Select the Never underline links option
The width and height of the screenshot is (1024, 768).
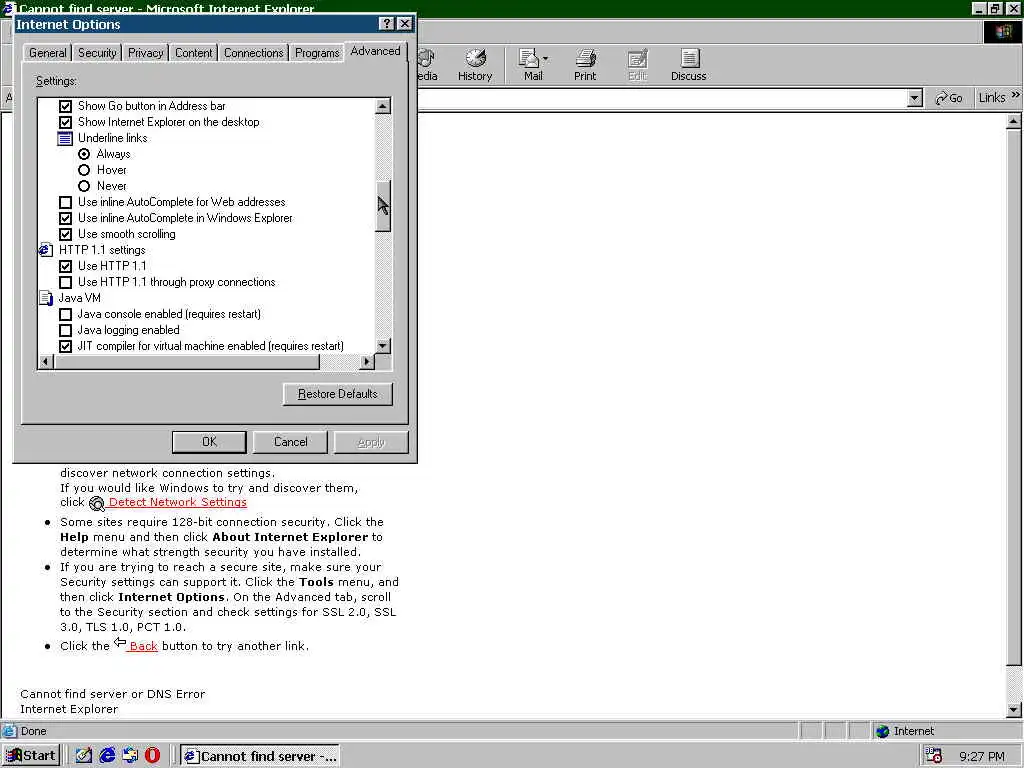84,186
